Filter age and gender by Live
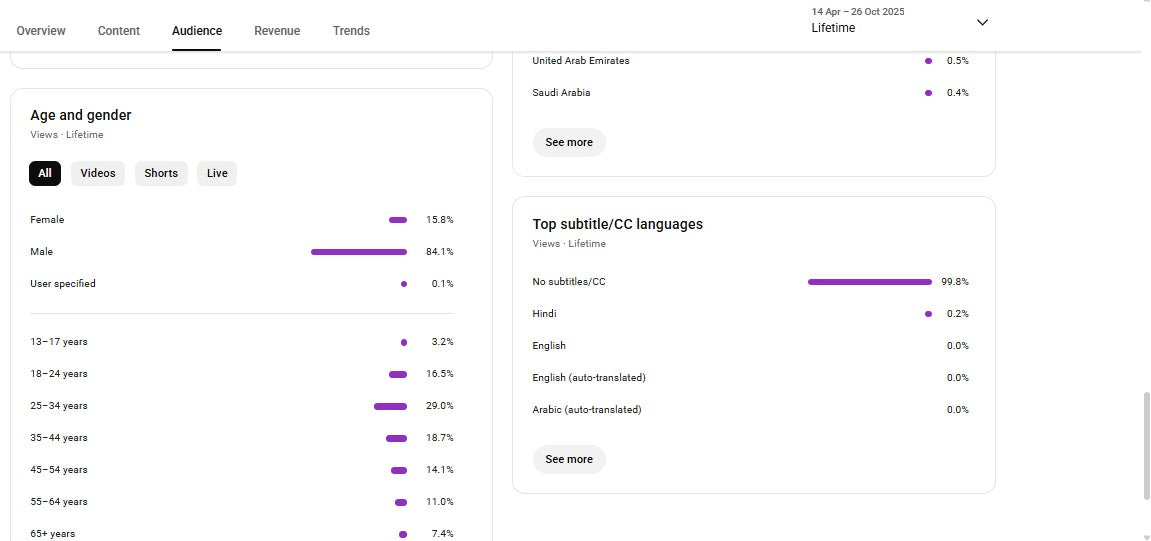Image resolution: width=1151 pixels, height=541 pixels. tap(217, 173)
